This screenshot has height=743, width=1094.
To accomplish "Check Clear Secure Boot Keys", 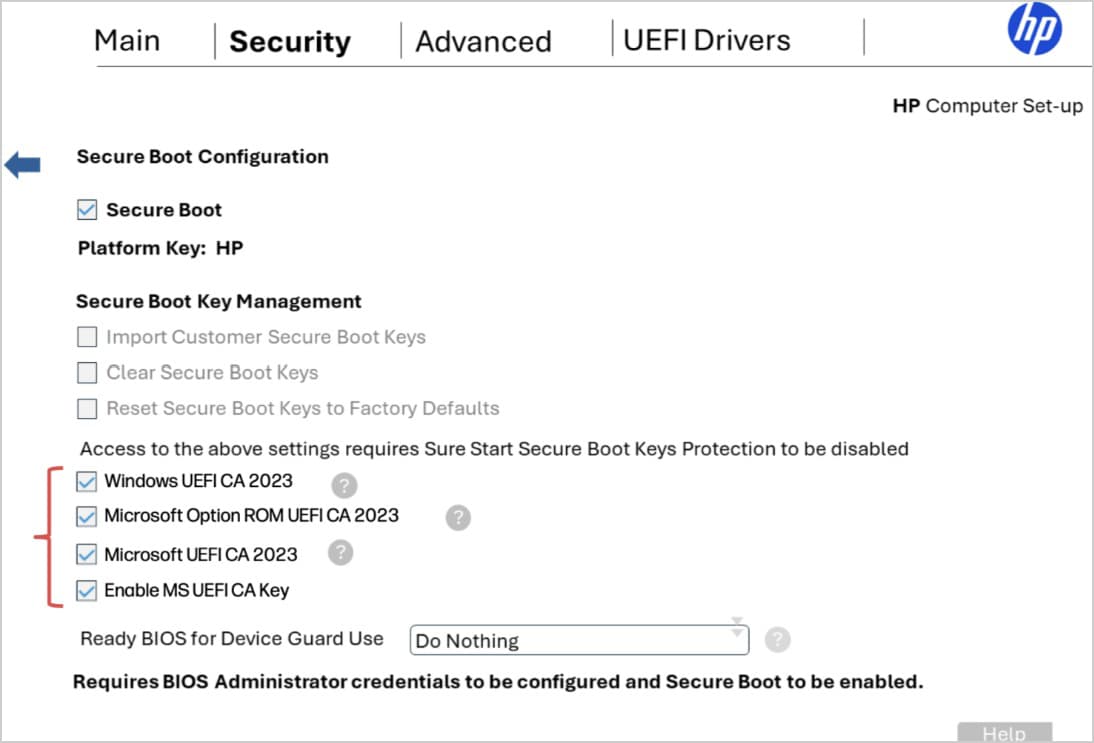I will tap(87, 373).
